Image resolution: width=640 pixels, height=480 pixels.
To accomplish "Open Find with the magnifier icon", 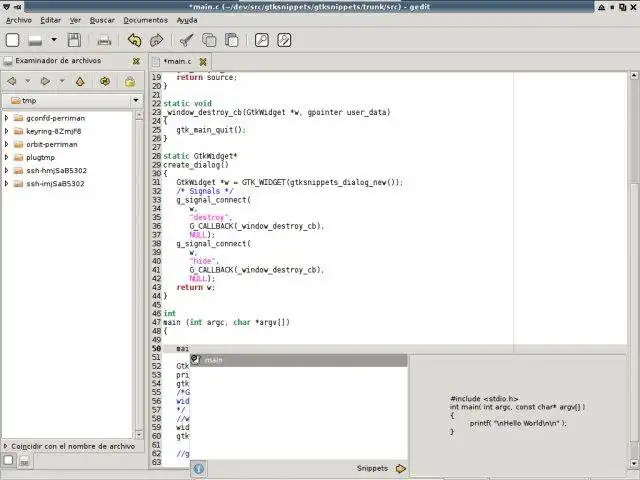I will (x=262, y=40).
